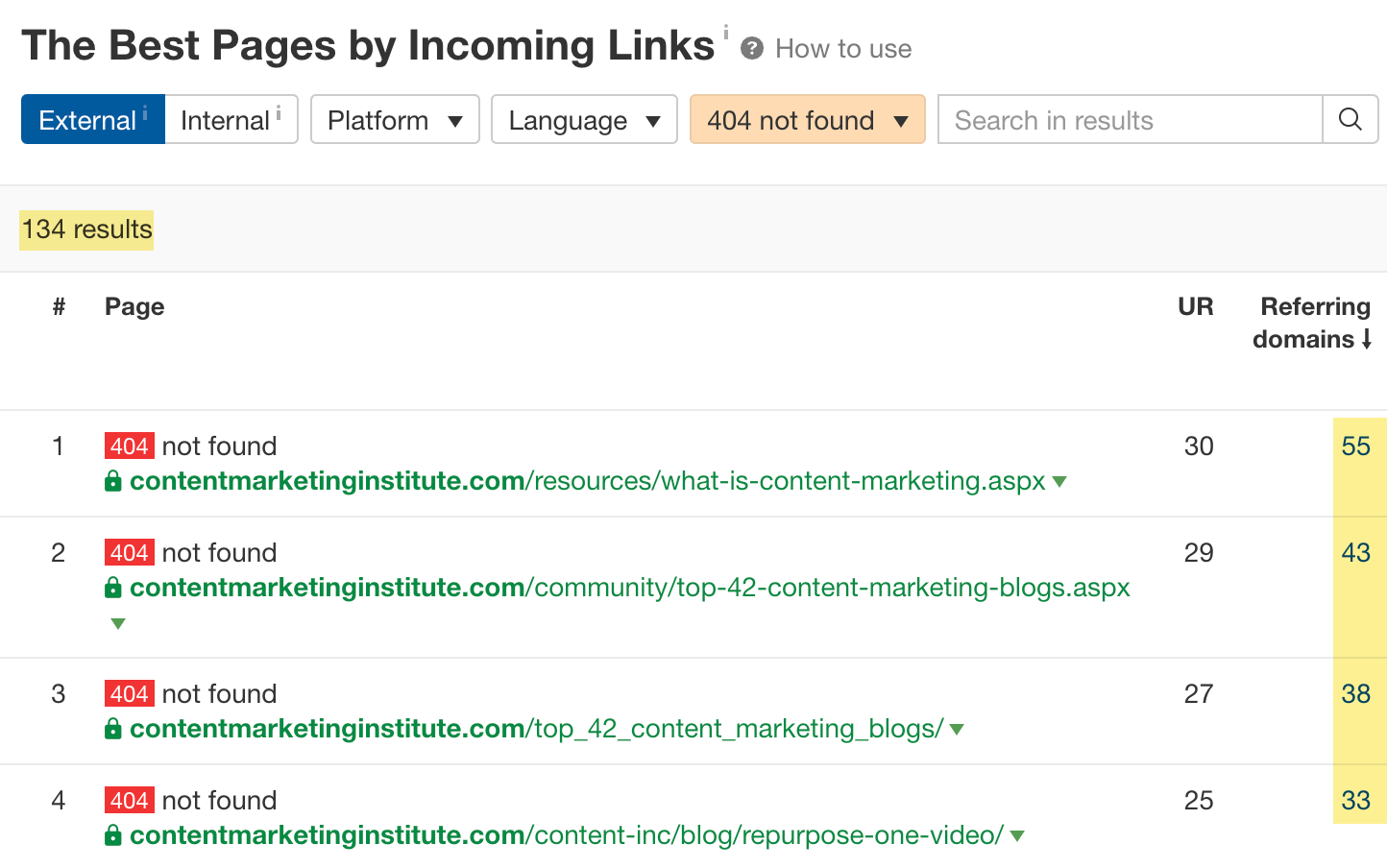This screenshot has width=1387, height=868.
Task: Click the 404 badge on the first result
Action: [130, 445]
